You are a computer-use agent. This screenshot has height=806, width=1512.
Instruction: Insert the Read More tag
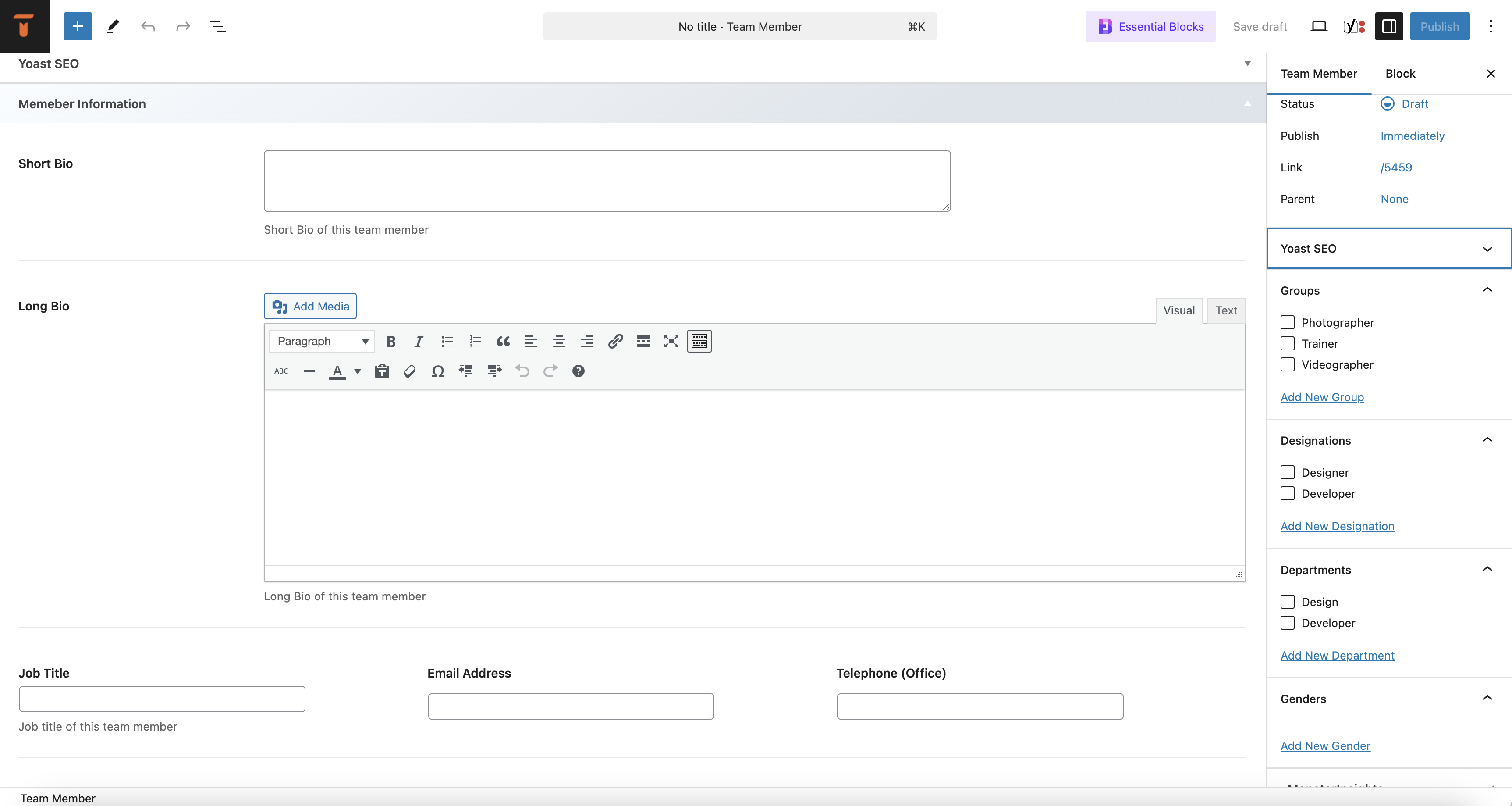[643, 341]
